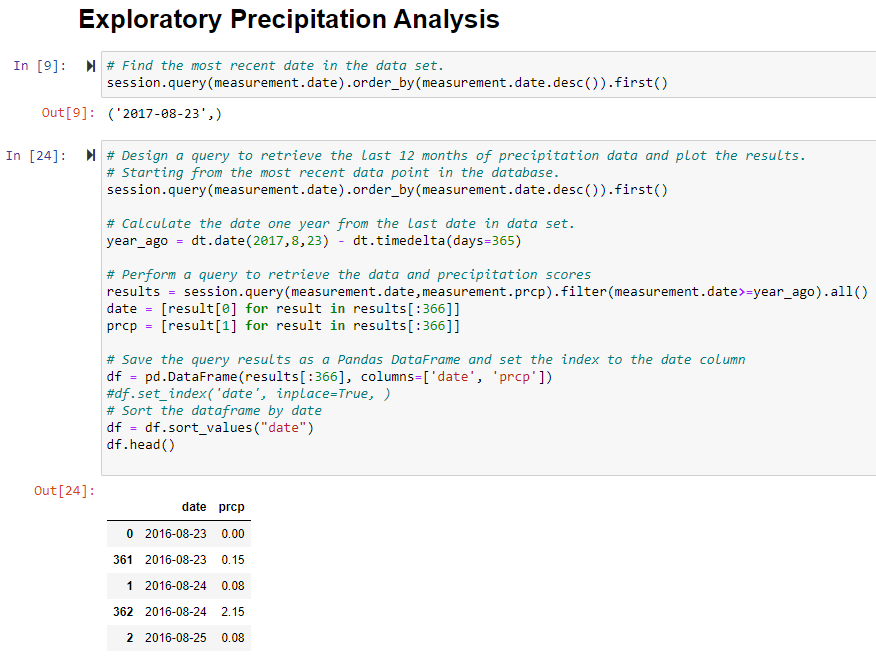Click the Exploratory Precipitation Analysis heading
The width and height of the screenshot is (876, 661).
tap(288, 19)
